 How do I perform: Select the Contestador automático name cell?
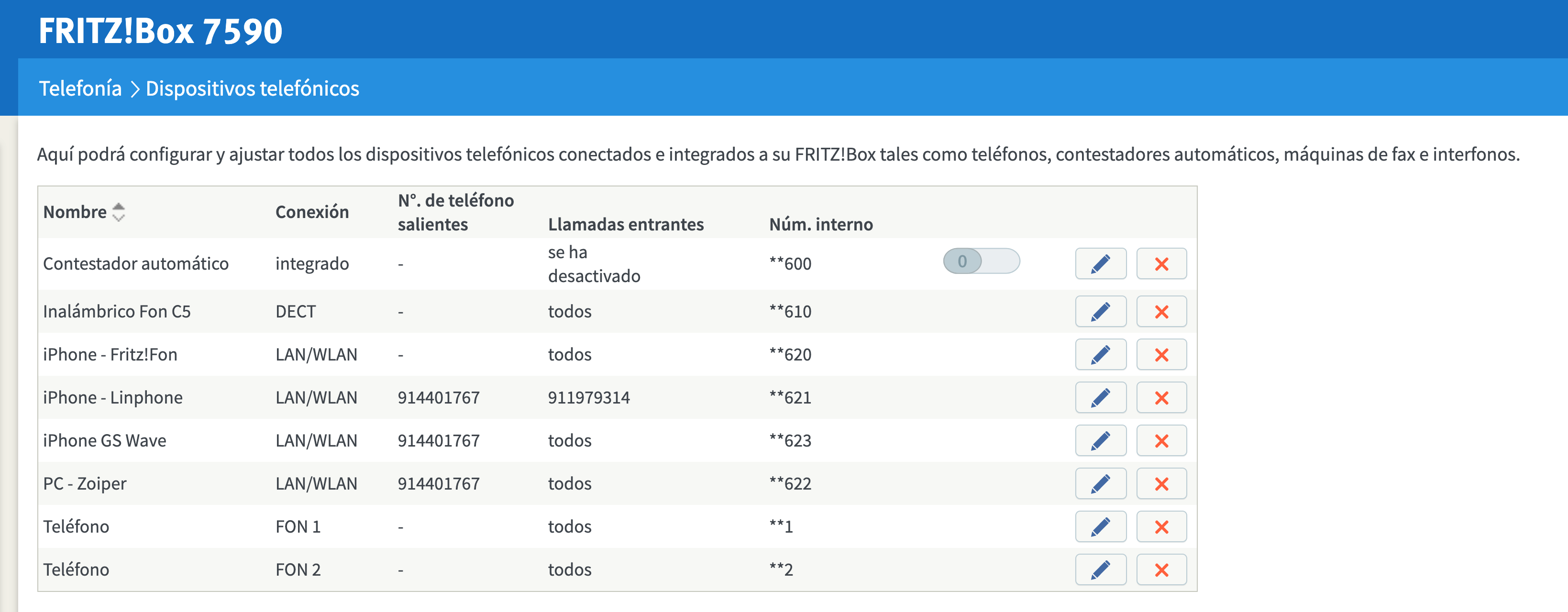(x=136, y=263)
